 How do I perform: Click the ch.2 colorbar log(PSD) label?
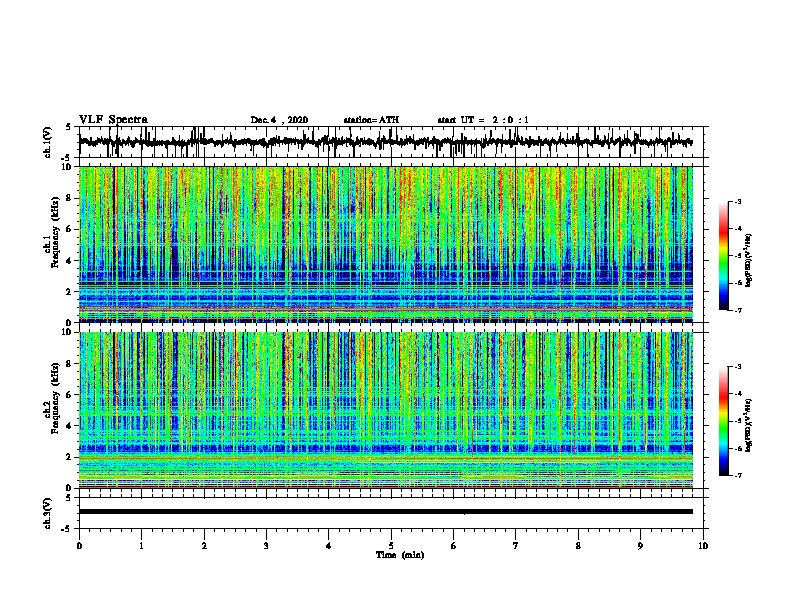point(749,426)
